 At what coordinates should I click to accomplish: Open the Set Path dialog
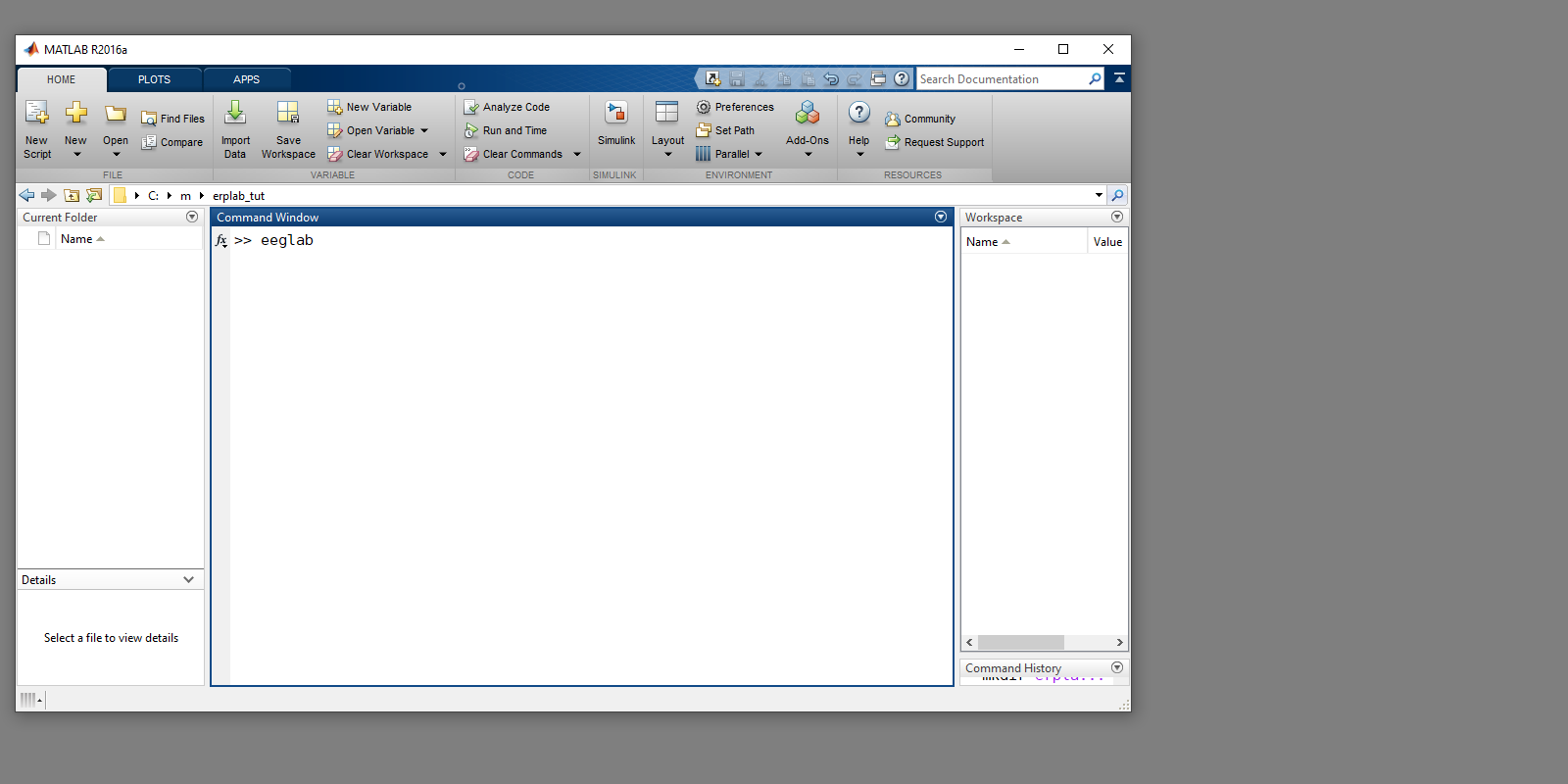[725, 130]
